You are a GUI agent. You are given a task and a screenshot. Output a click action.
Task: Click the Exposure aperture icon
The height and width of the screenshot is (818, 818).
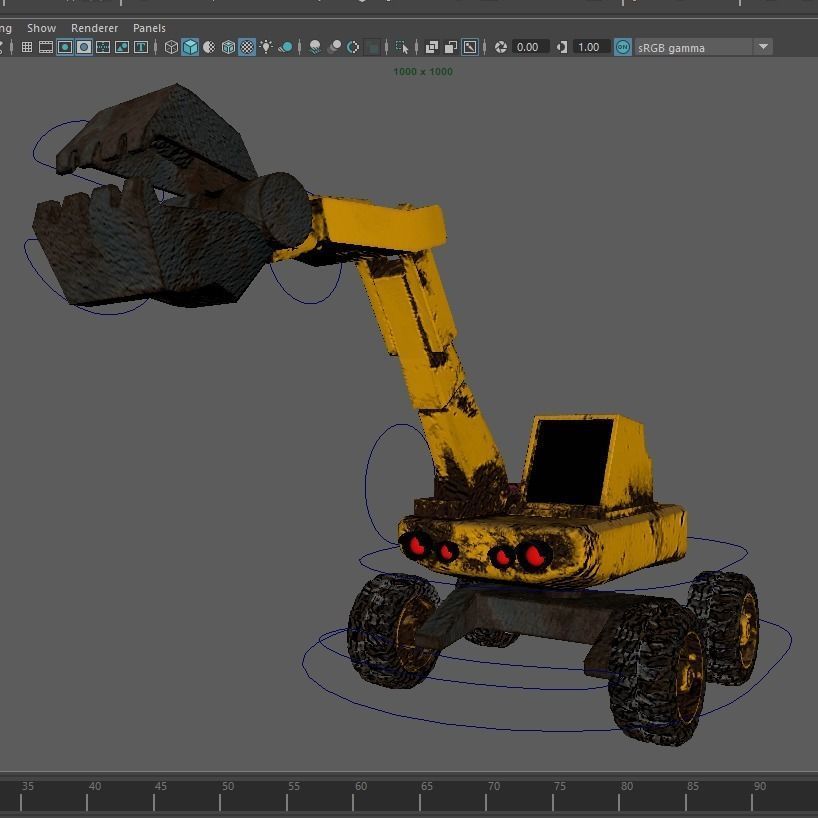(501, 47)
